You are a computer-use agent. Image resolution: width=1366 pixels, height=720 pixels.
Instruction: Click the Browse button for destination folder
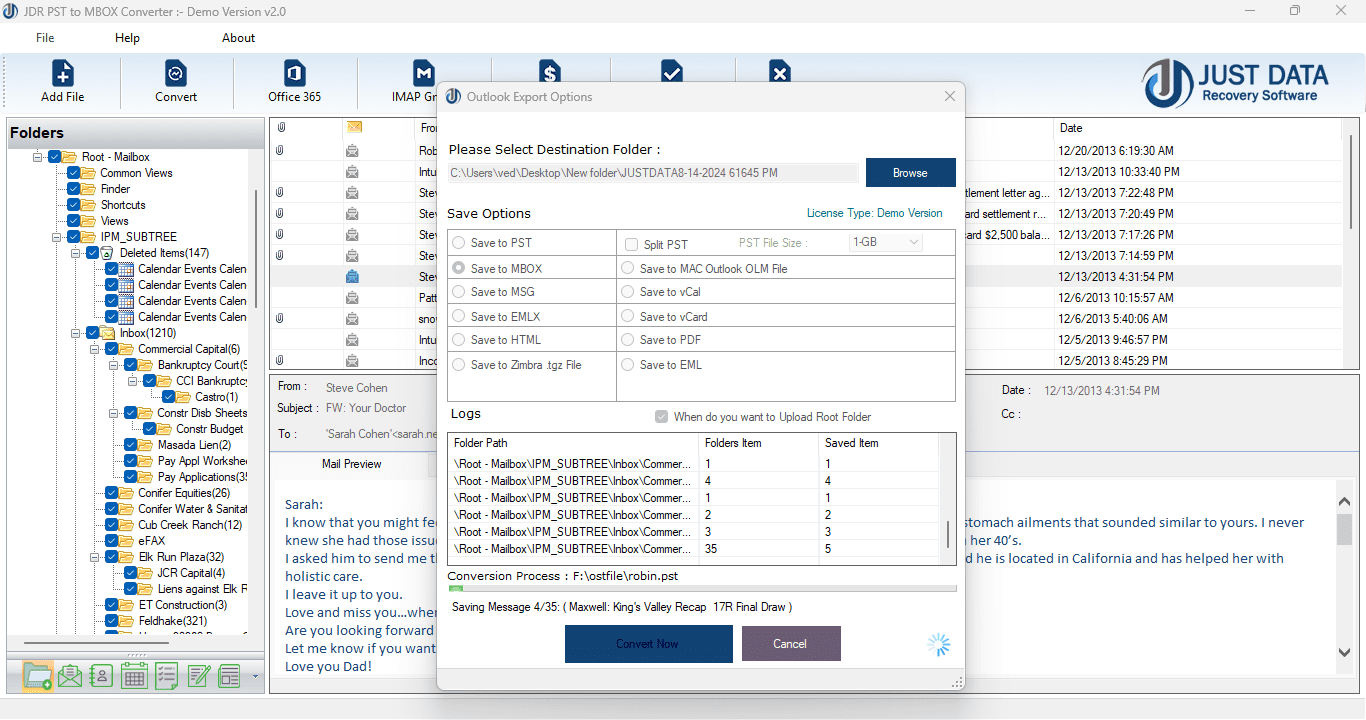click(x=910, y=172)
